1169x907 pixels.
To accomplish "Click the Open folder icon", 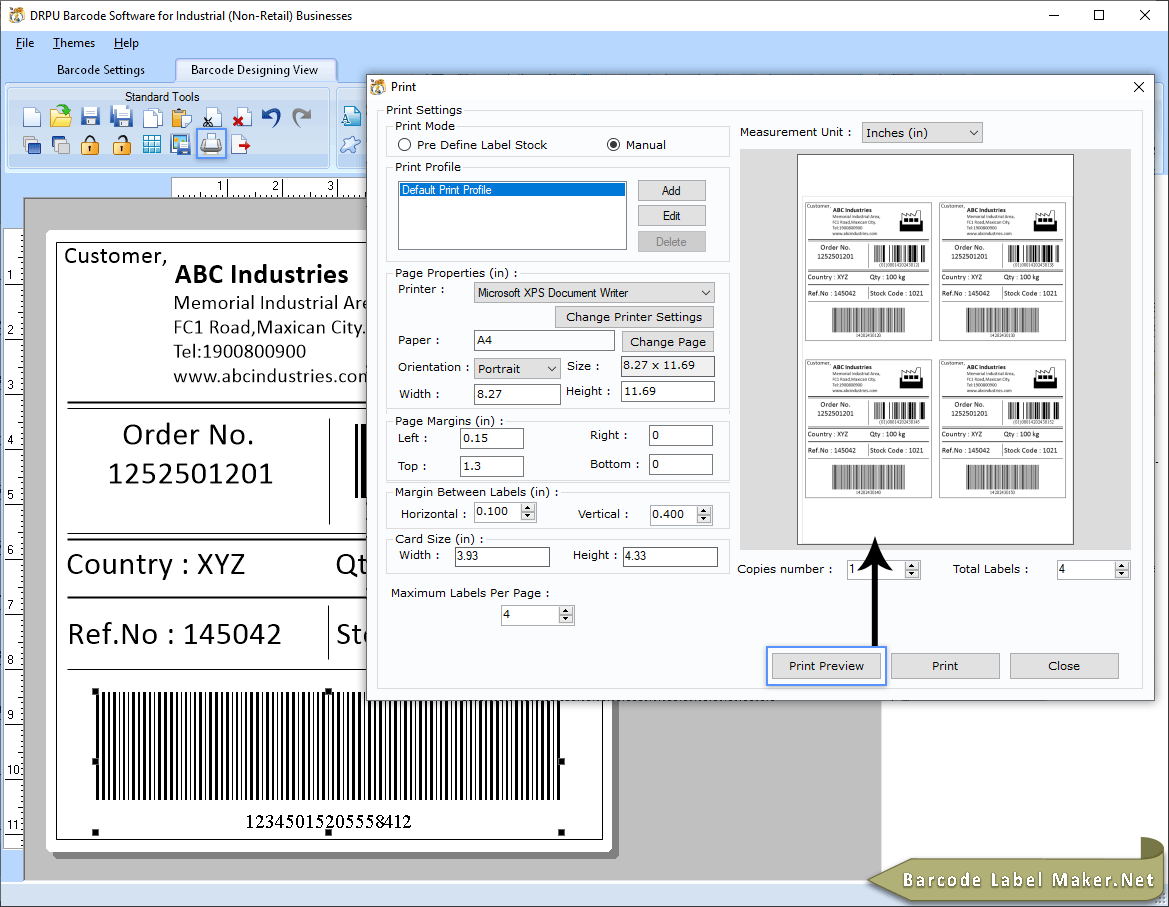I will (61, 116).
